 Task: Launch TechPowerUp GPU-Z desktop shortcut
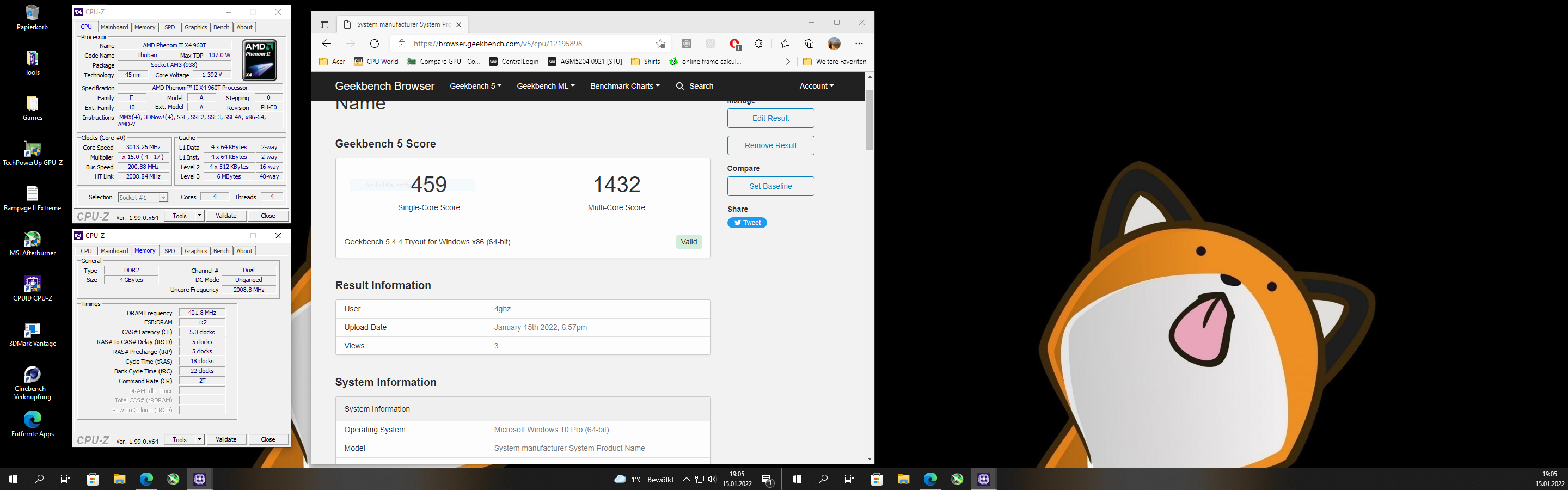click(32, 153)
